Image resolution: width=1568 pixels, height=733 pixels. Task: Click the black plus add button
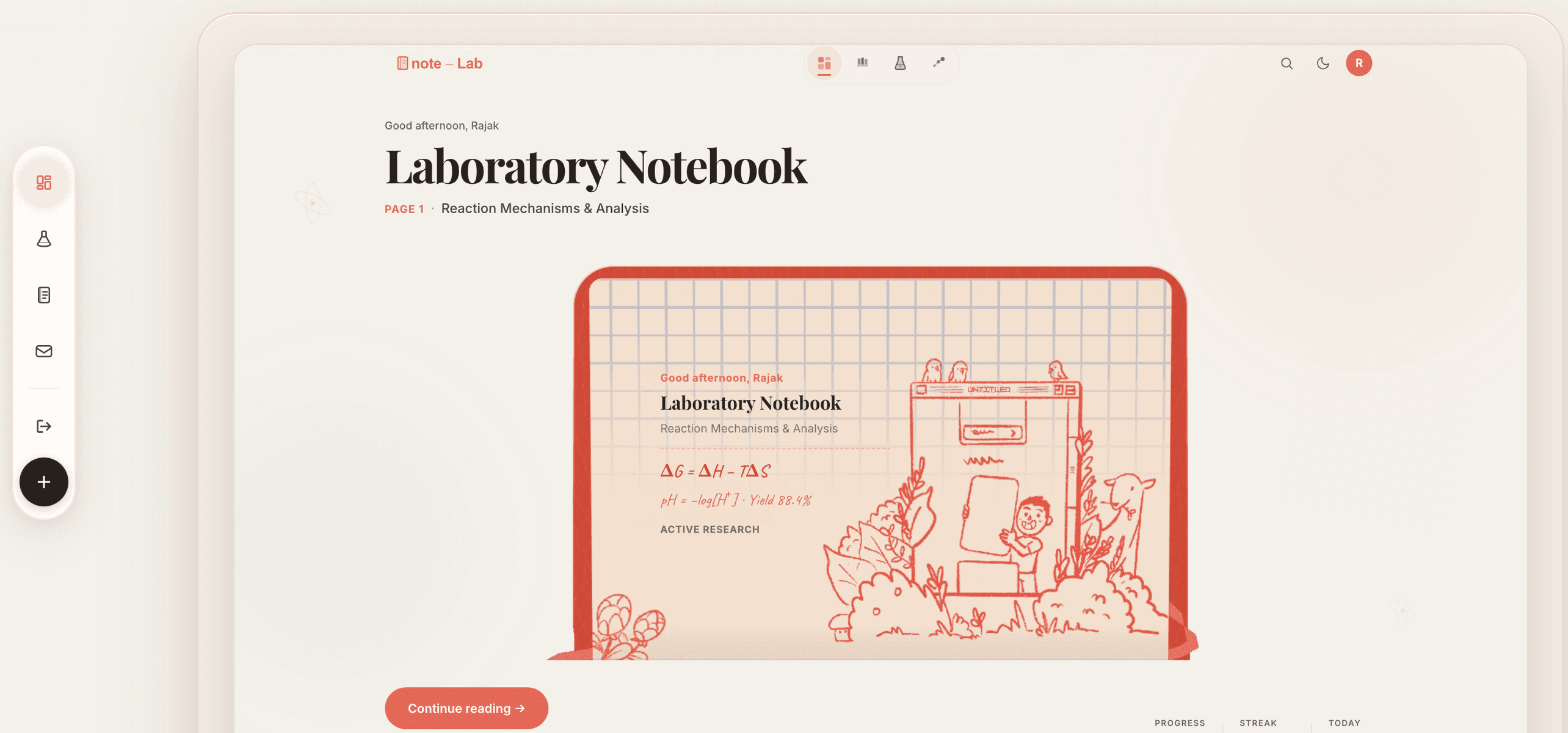click(44, 482)
